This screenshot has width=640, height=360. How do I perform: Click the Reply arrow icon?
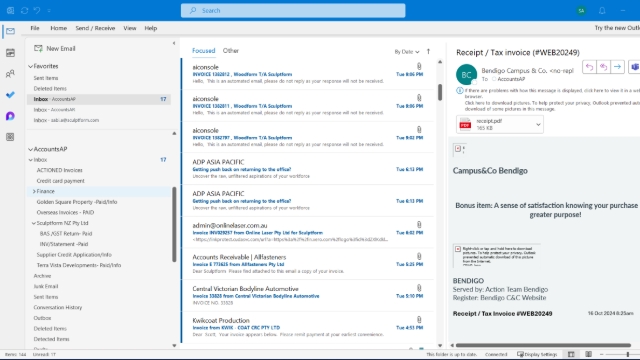tap(589, 67)
